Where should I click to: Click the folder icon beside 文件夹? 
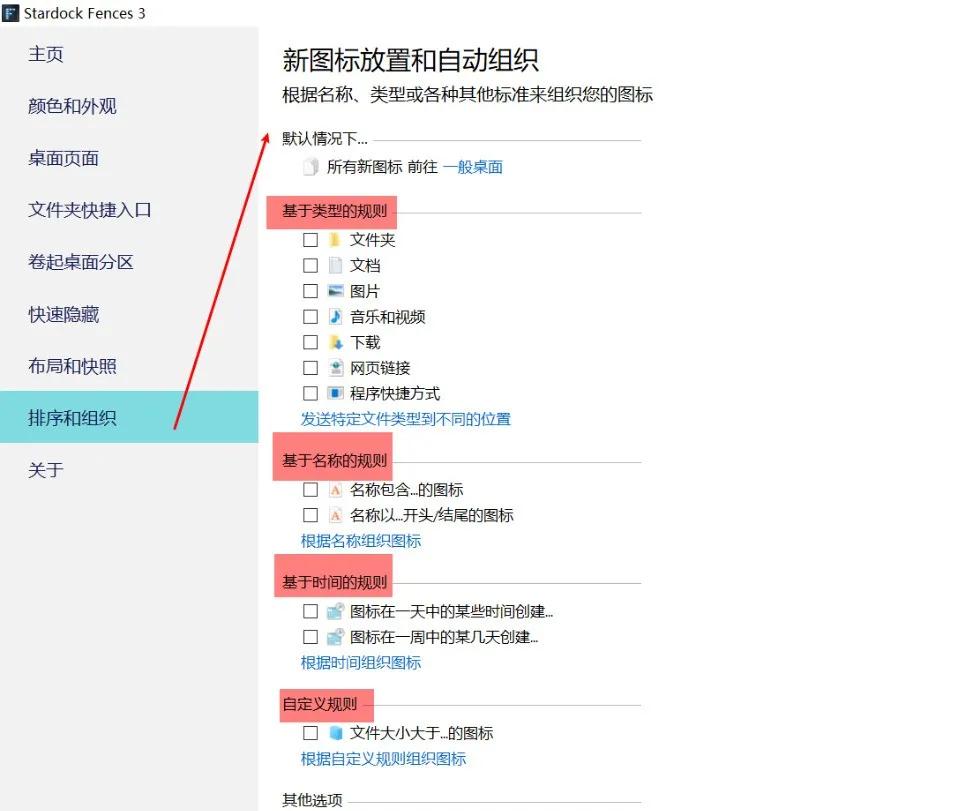tap(336, 239)
